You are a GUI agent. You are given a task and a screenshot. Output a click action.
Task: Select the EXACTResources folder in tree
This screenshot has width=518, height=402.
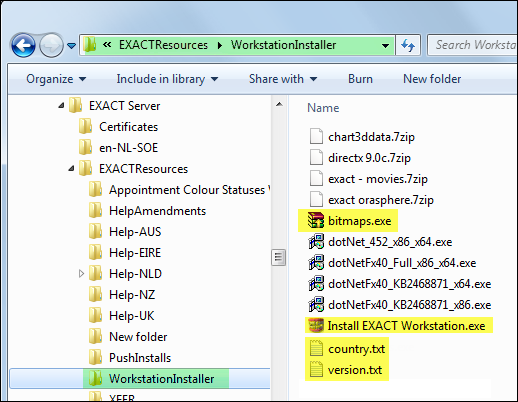pyautogui.click(x=143, y=169)
